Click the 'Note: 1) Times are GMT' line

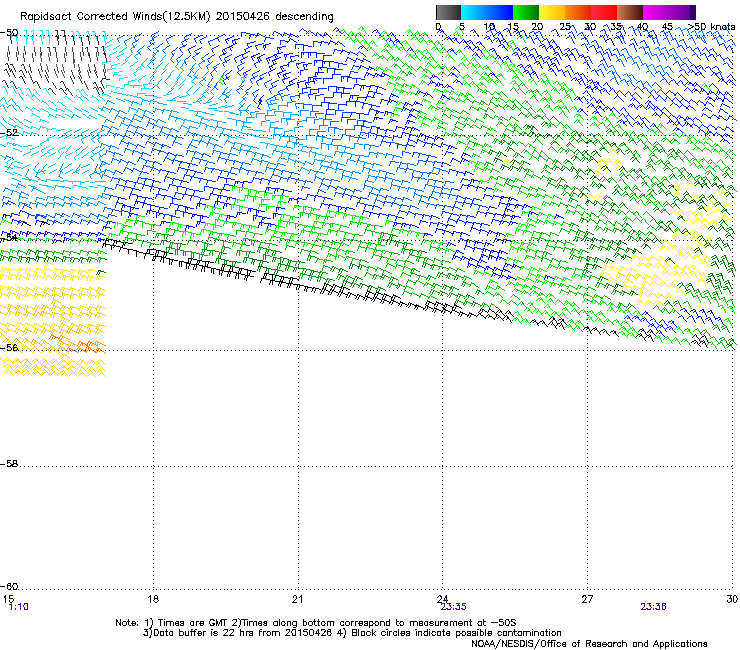click(x=316, y=623)
